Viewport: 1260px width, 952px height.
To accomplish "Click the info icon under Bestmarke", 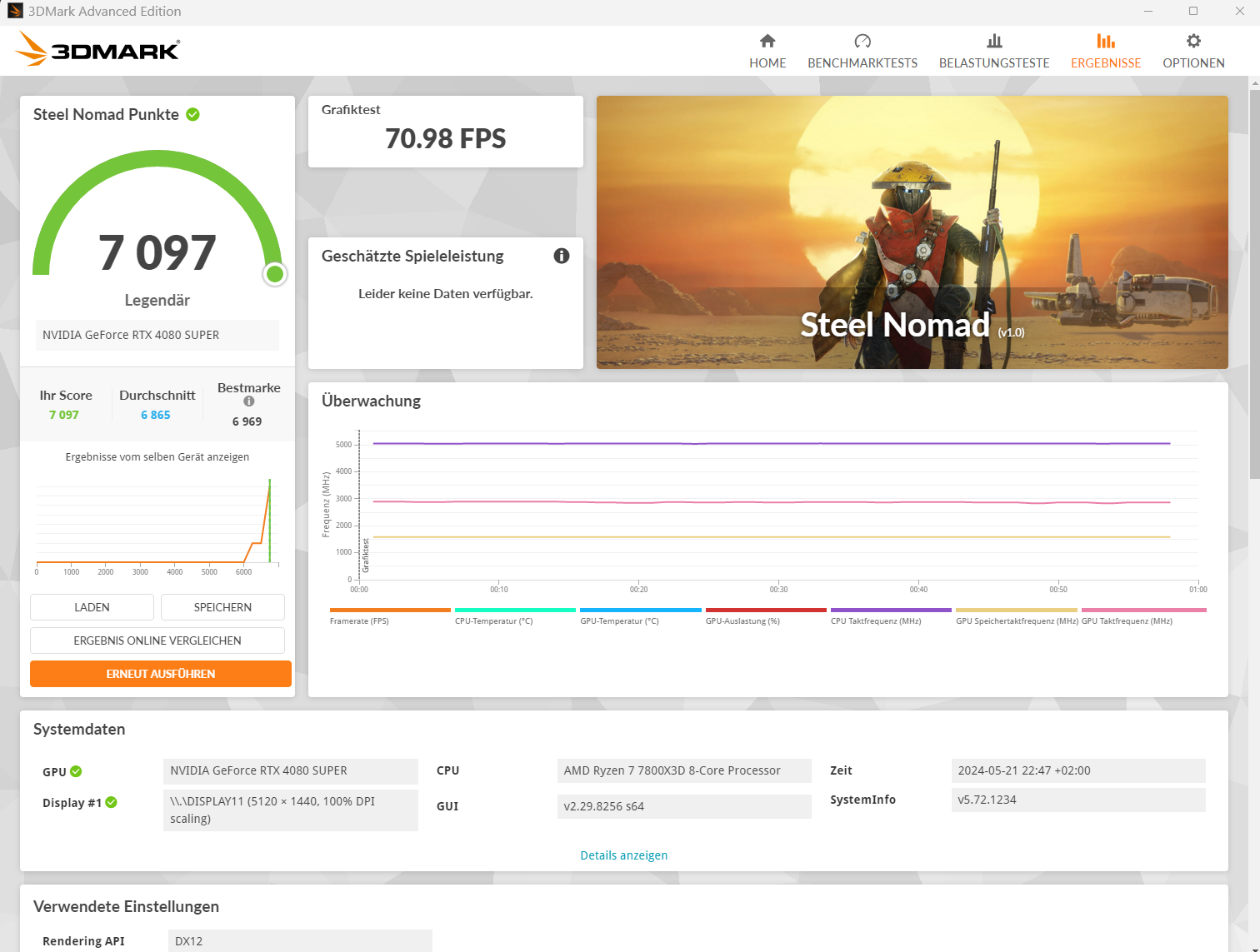I will tap(248, 401).
